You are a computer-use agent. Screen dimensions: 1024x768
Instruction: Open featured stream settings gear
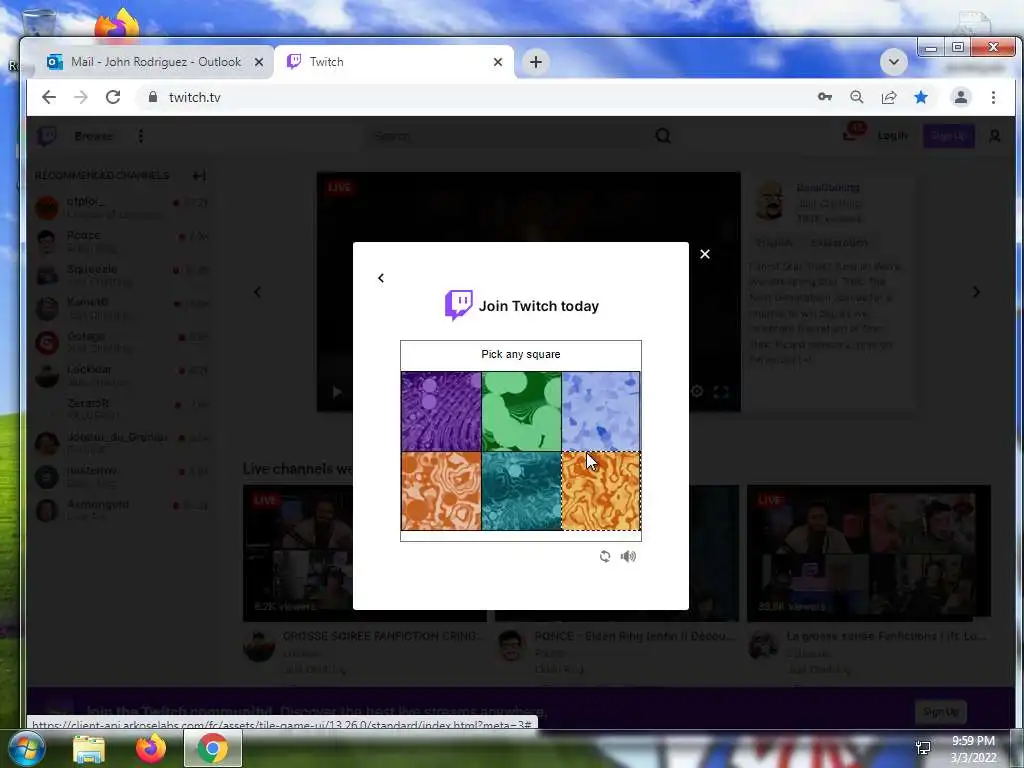tap(697, 391)
